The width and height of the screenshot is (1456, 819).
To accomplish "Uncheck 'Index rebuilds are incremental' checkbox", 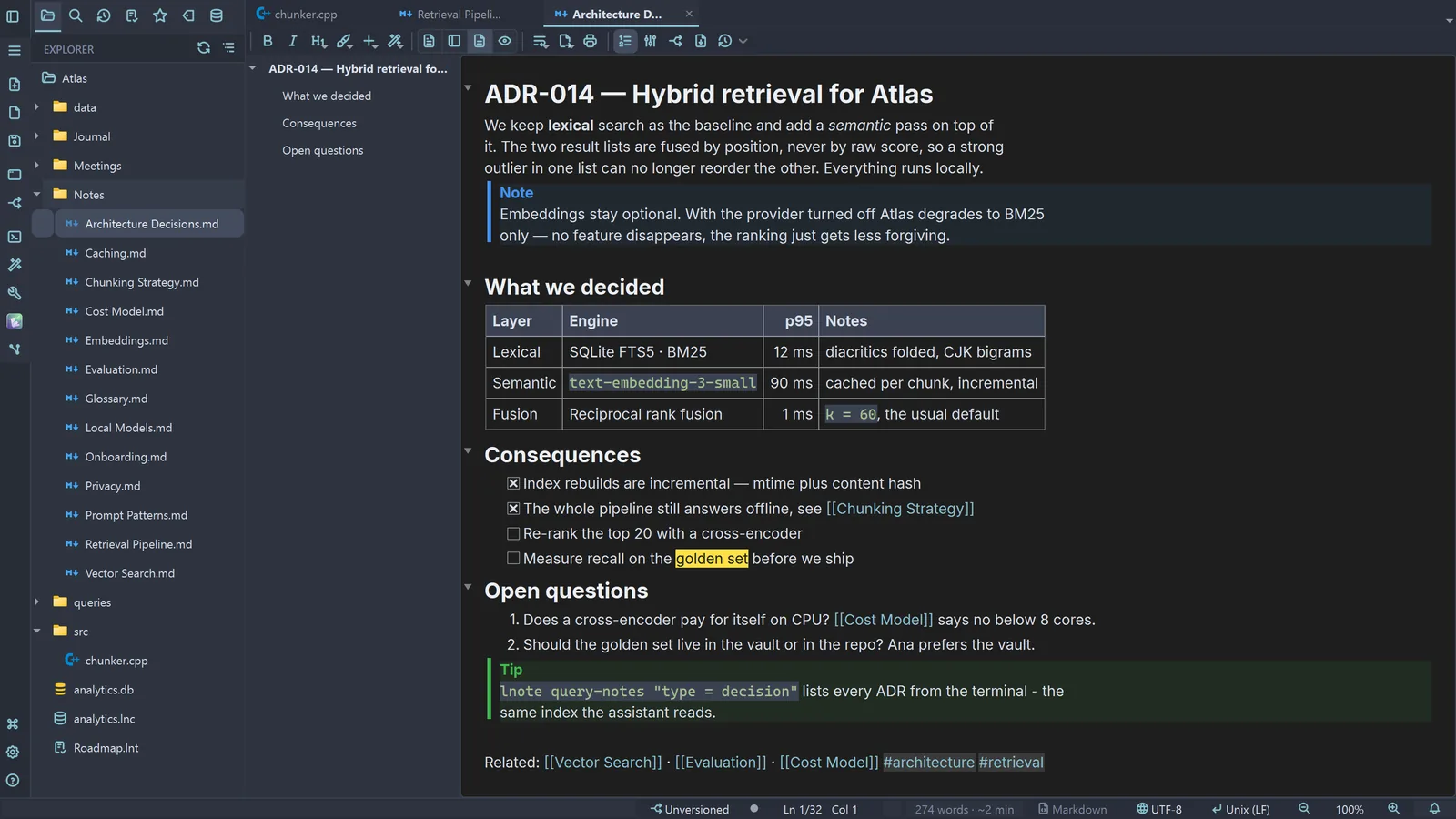I will point(513,483).
